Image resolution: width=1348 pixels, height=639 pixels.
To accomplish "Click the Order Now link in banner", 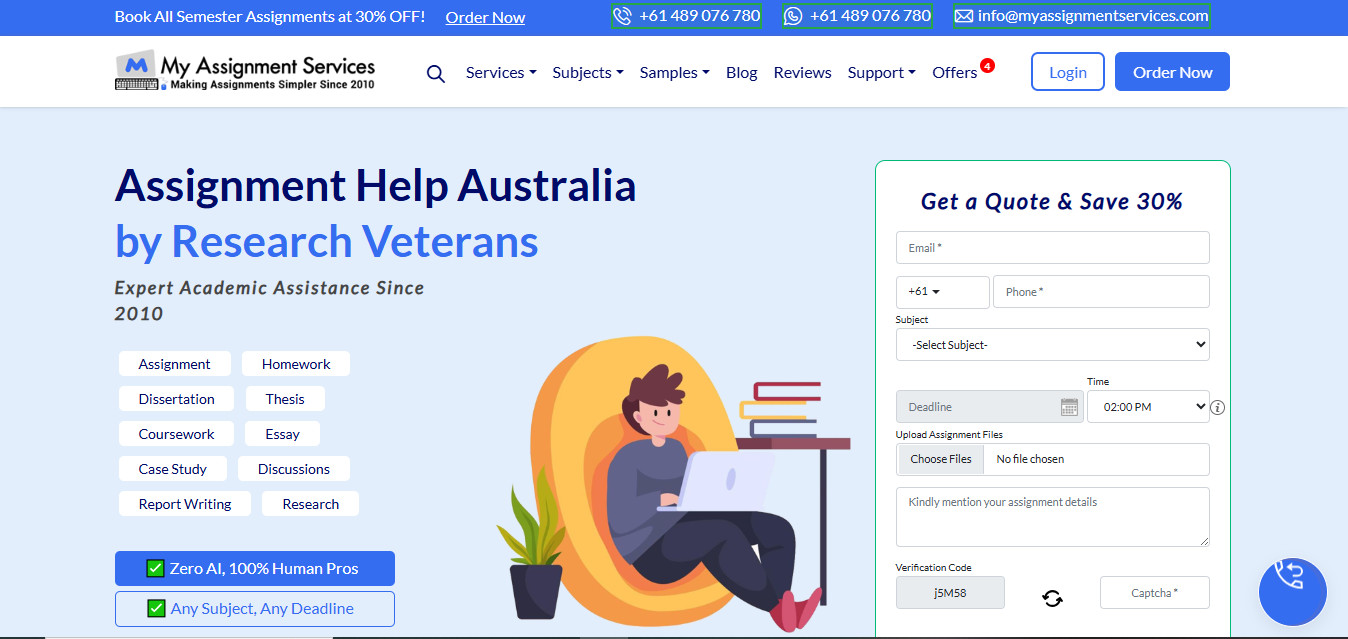I will pyautogui.click(x=485, y=17).
